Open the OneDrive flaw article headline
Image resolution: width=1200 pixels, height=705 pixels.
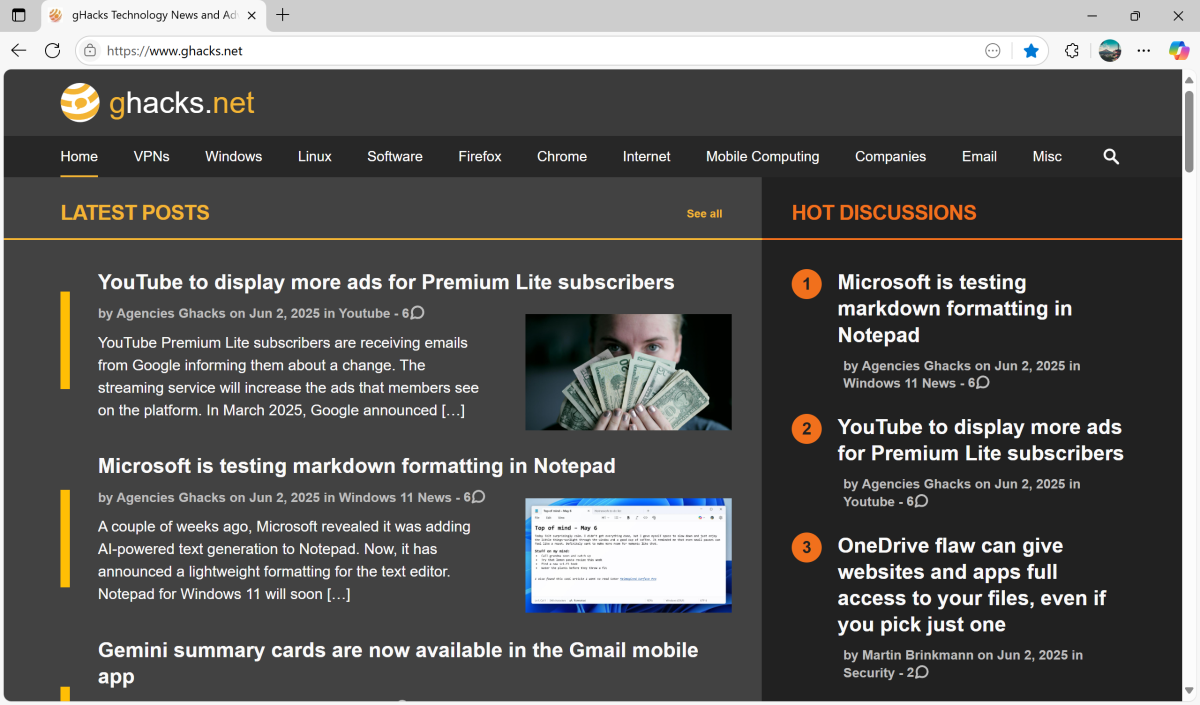972,585
